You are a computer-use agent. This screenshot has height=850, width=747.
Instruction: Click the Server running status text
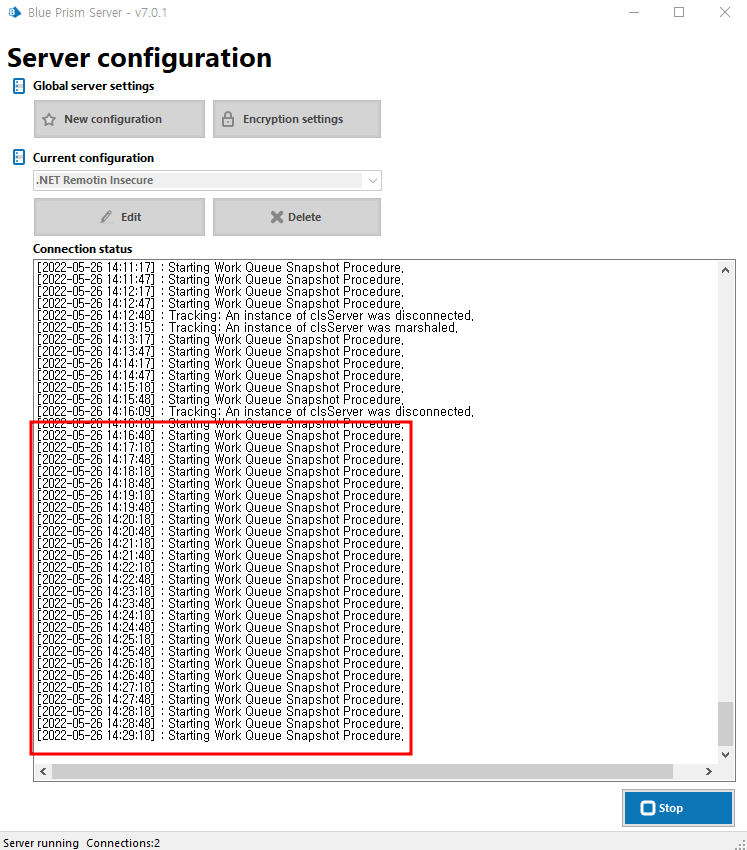[x=41, y=843]
